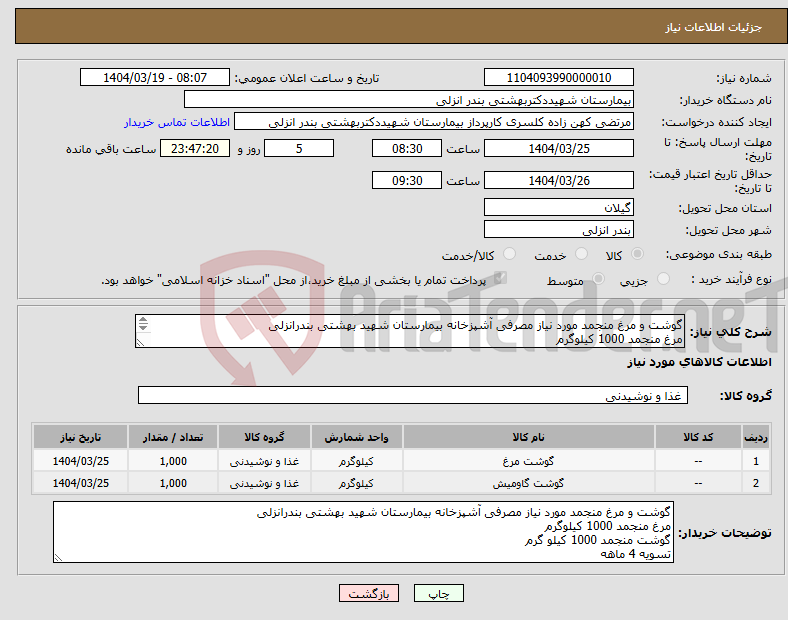Image resolution: width=788 pixels, height=620 pixels.
Task: Click scroll up arrow in شرح کلی نیاز box
Action: [x=143, y=320]
